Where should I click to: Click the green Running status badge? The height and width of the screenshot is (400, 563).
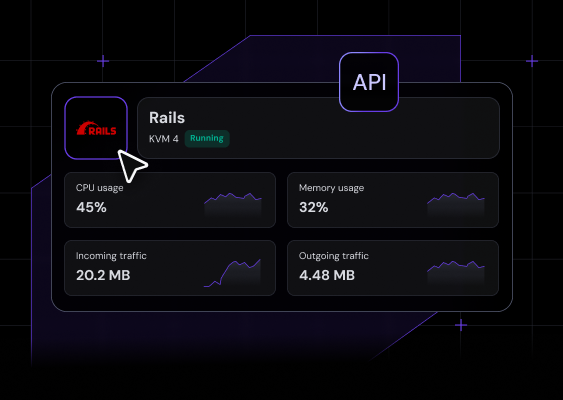207,139
